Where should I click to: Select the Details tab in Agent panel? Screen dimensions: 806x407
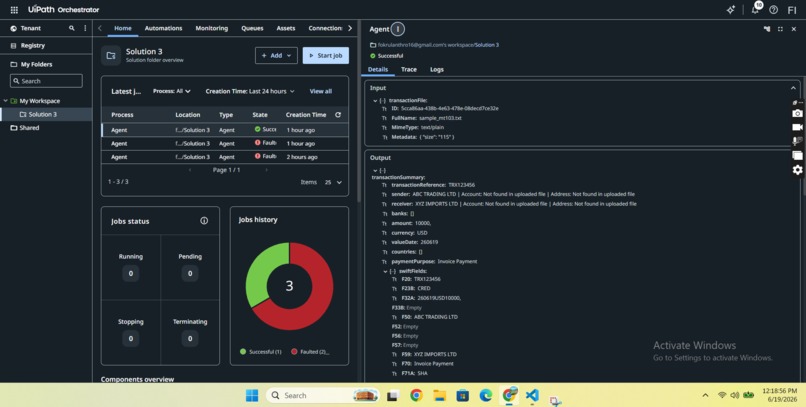coord(378,69)
